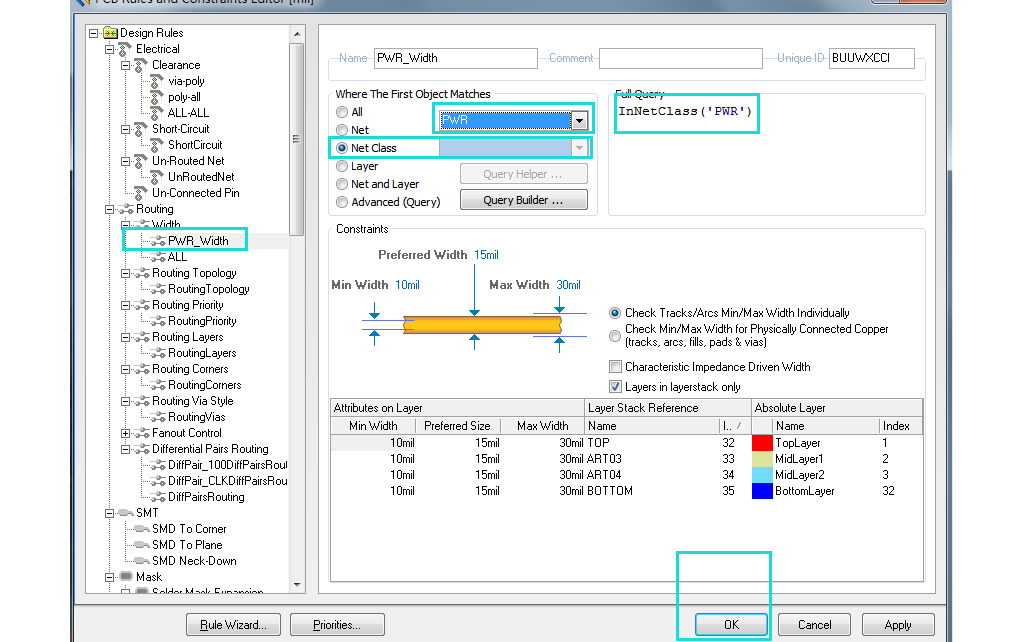Screen dimensions: 1024x642
Task: Open the PWR net class dropdown
Action: 579,120
